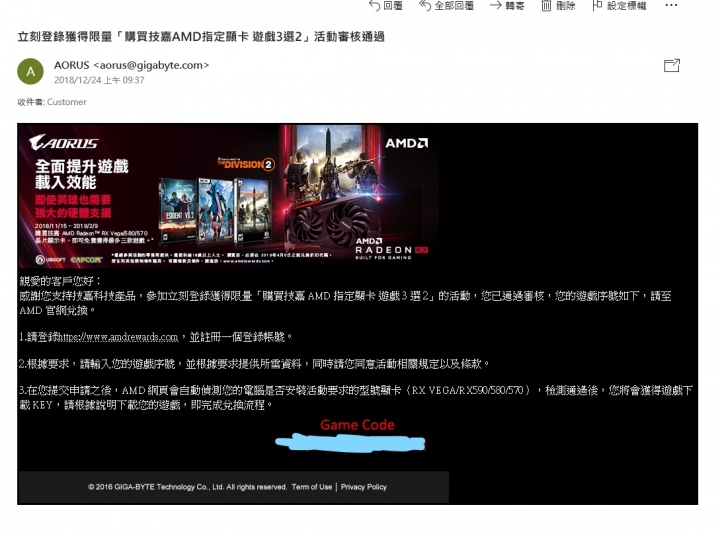Image resolution: width=720 pixels, height=538 pixels.
Task: Click step 2 instruction text 根據要求
Action: coord(255,364)
